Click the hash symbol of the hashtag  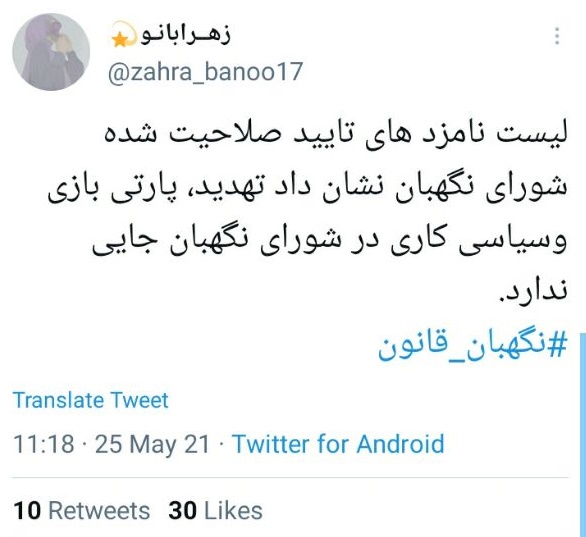click(x=559, y=346)
